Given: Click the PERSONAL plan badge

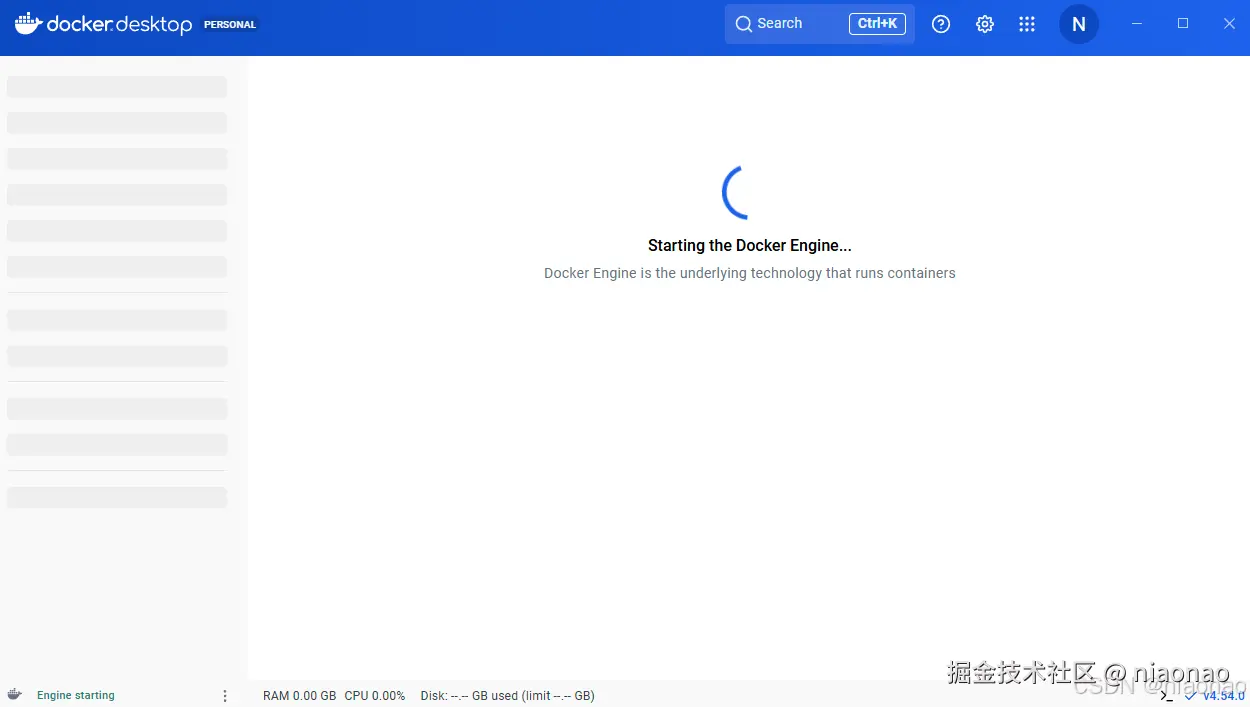Looking at the screenshot, I should (x=230, y=25).
